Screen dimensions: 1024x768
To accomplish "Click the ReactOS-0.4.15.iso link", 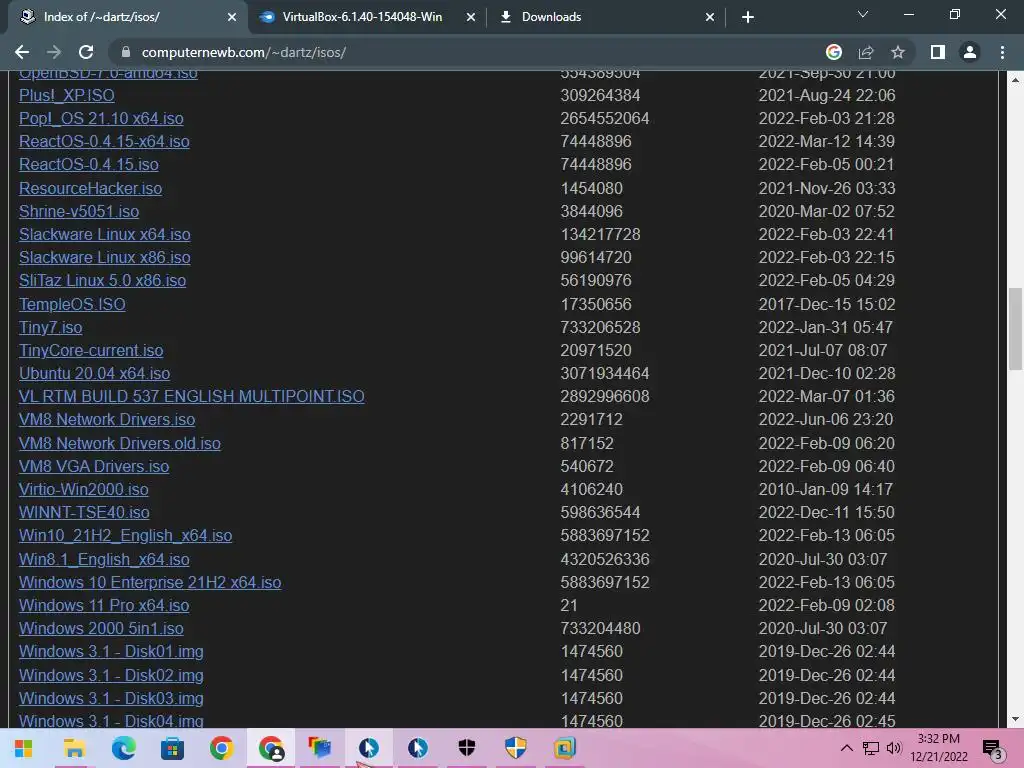I will (89, 165).
